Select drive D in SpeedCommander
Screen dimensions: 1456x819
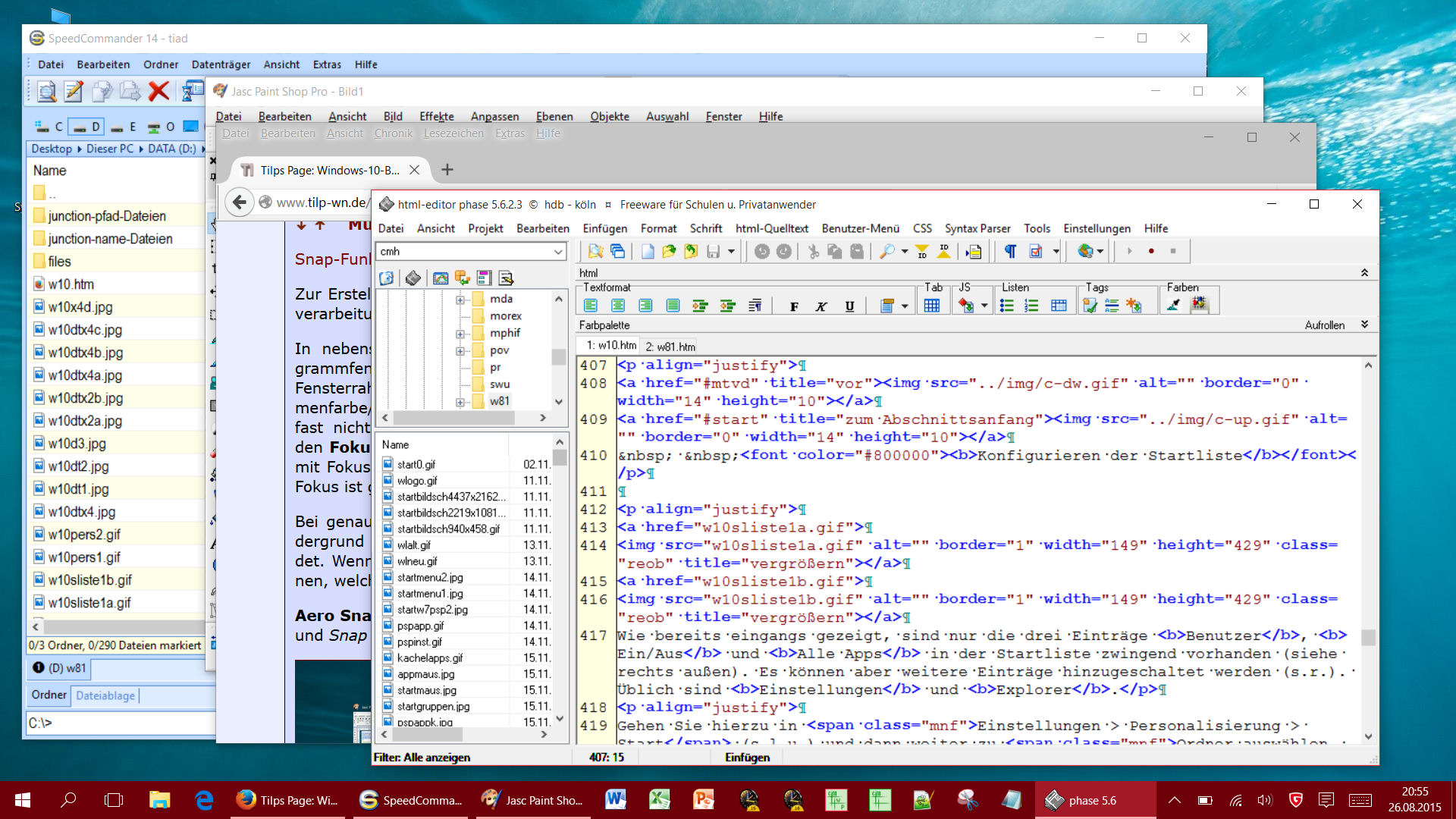[87, 127]
